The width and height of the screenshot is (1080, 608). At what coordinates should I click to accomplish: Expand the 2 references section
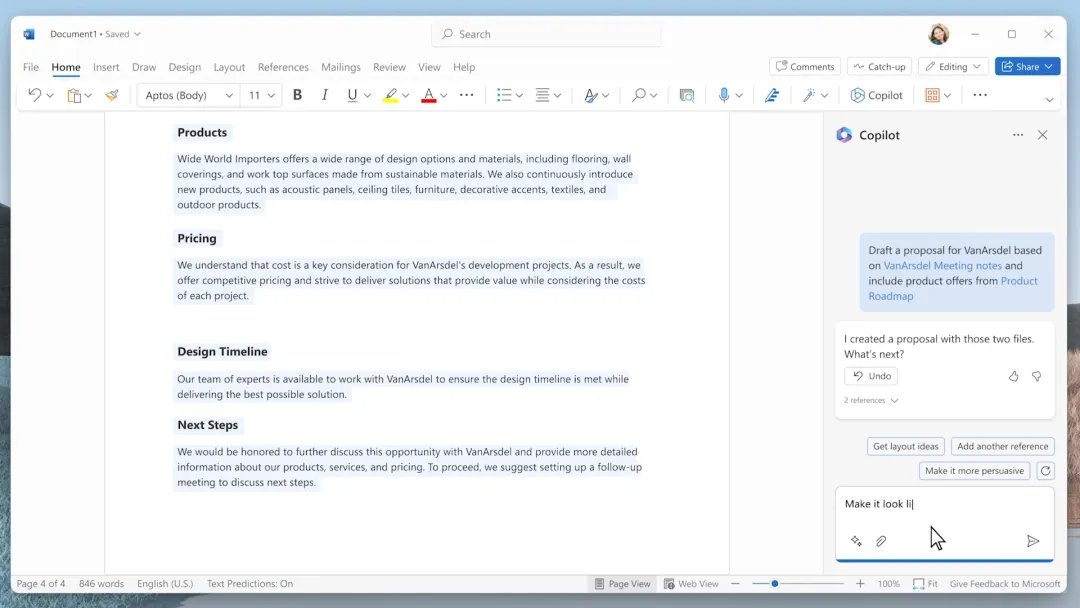(x=871, y=400)
